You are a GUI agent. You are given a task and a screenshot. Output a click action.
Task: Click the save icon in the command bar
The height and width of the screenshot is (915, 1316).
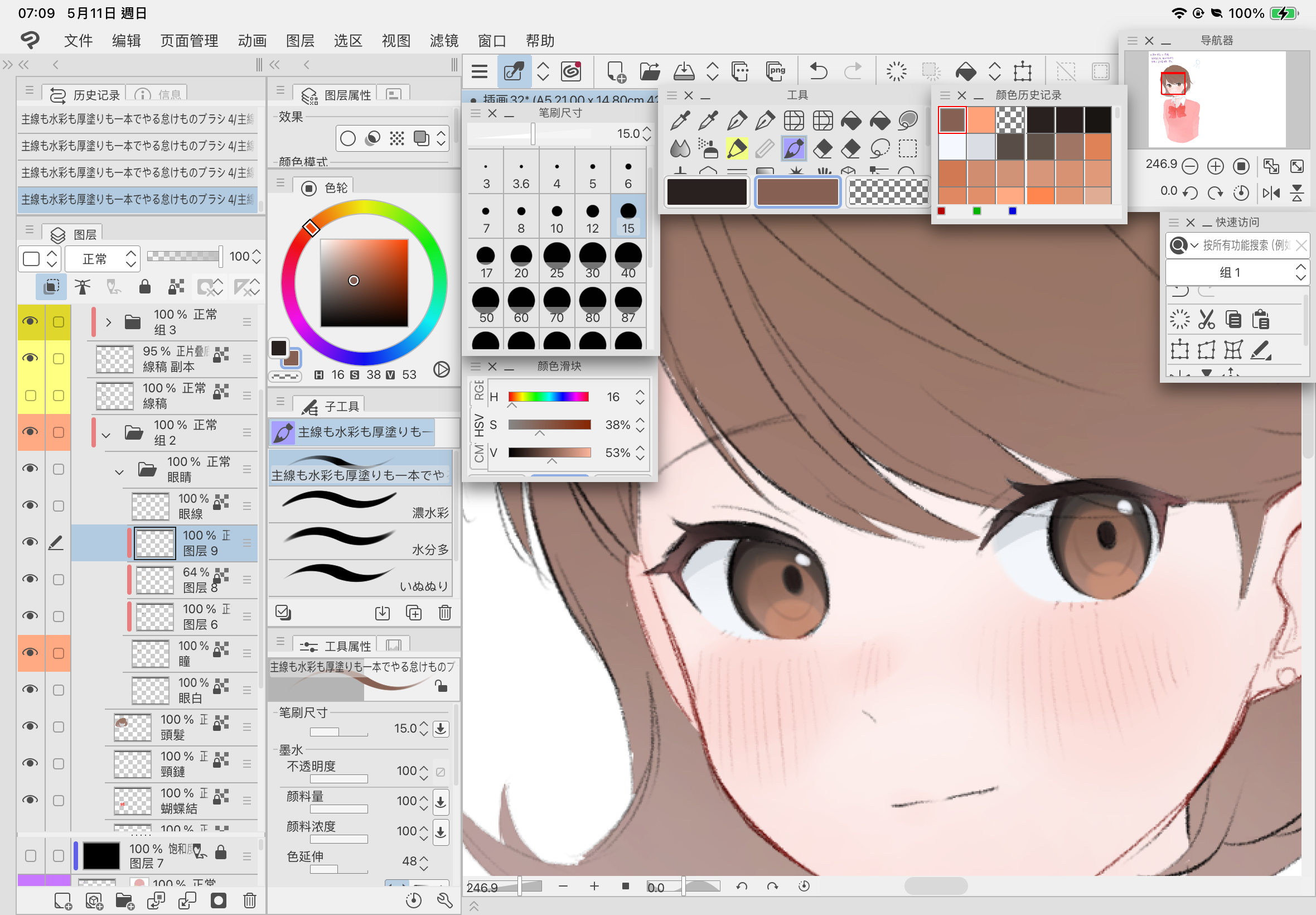684,71
